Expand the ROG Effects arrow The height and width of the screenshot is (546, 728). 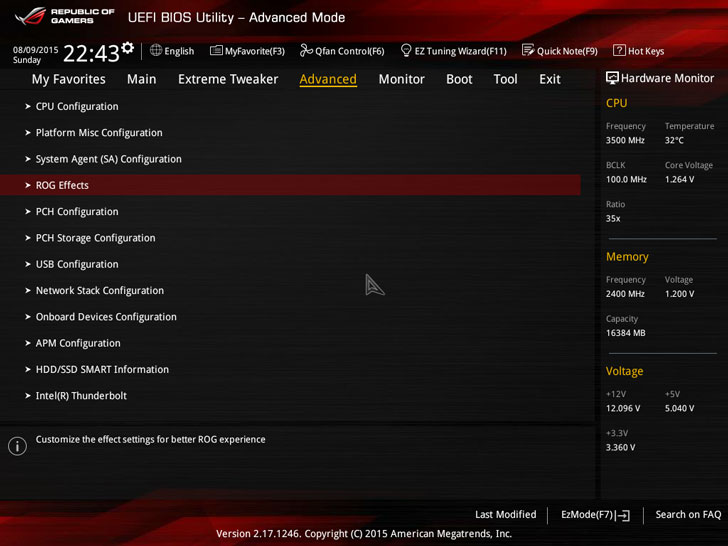pyautogui.click(x=28, y=185)
